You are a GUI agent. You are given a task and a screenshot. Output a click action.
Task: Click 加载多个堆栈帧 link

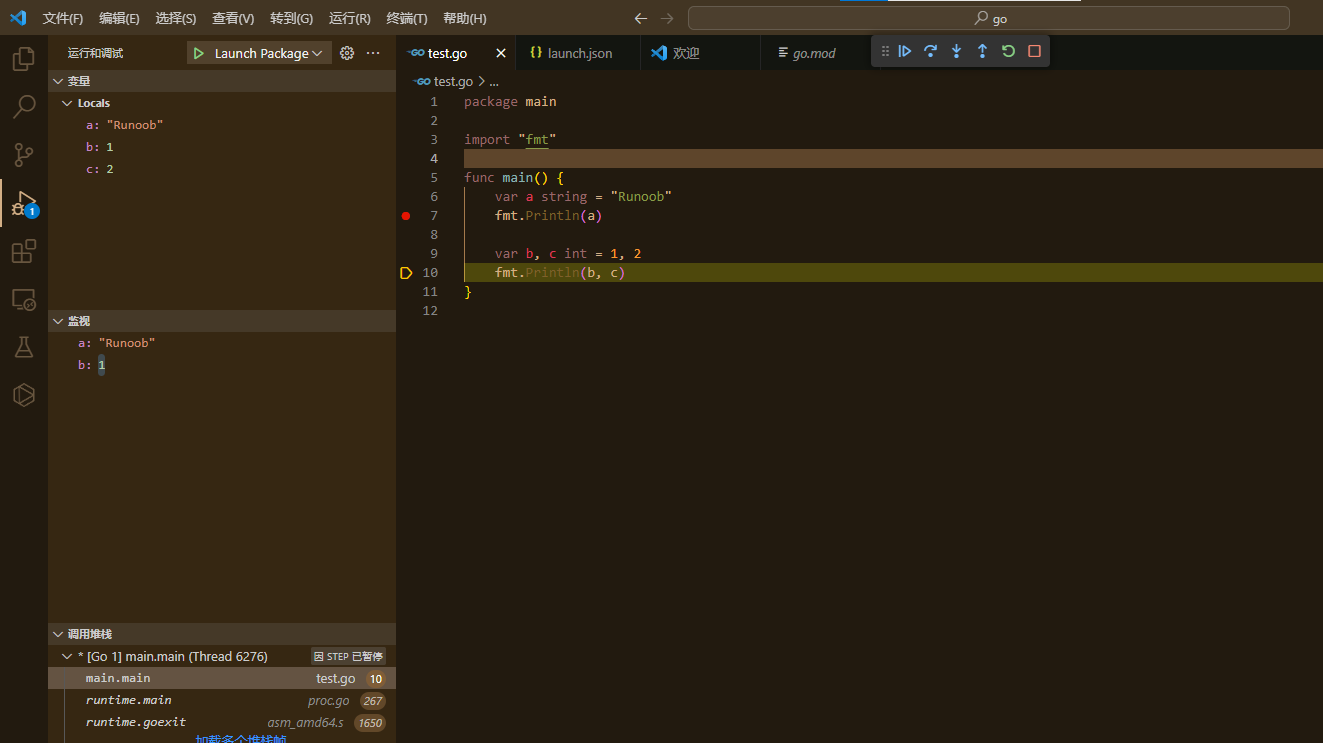241,739
